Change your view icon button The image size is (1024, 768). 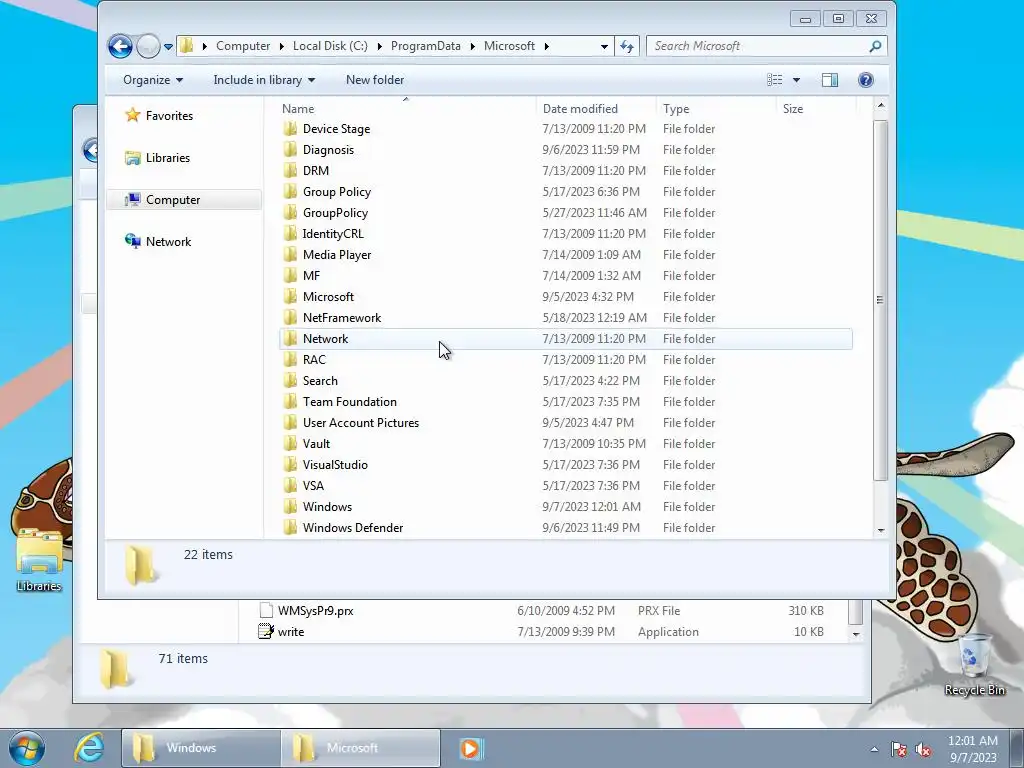(775, 80)
